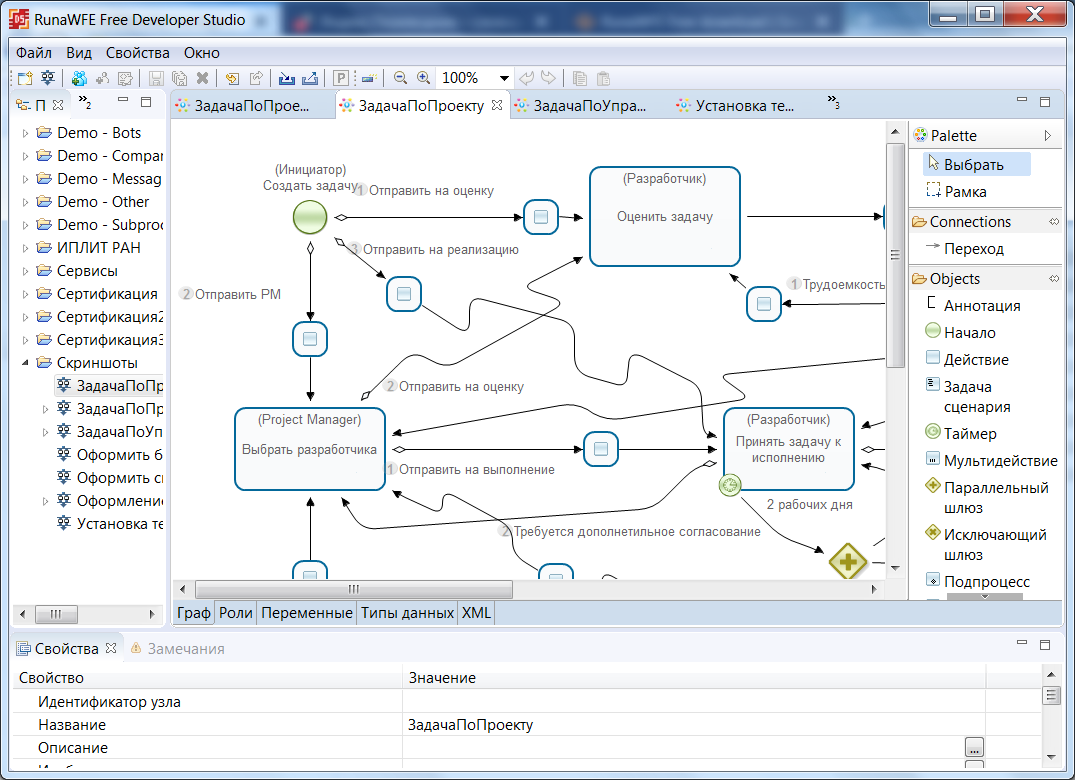Click the project tree horizontal scrollbar thumb
The width and height of the screenshot is (1075, 780).
(x=56, y=614)
